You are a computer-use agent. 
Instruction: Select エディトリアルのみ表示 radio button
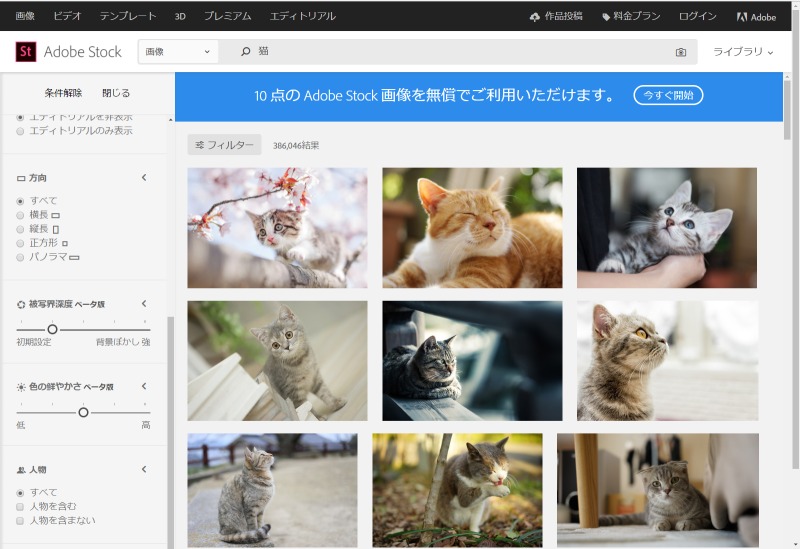[20, 131]
